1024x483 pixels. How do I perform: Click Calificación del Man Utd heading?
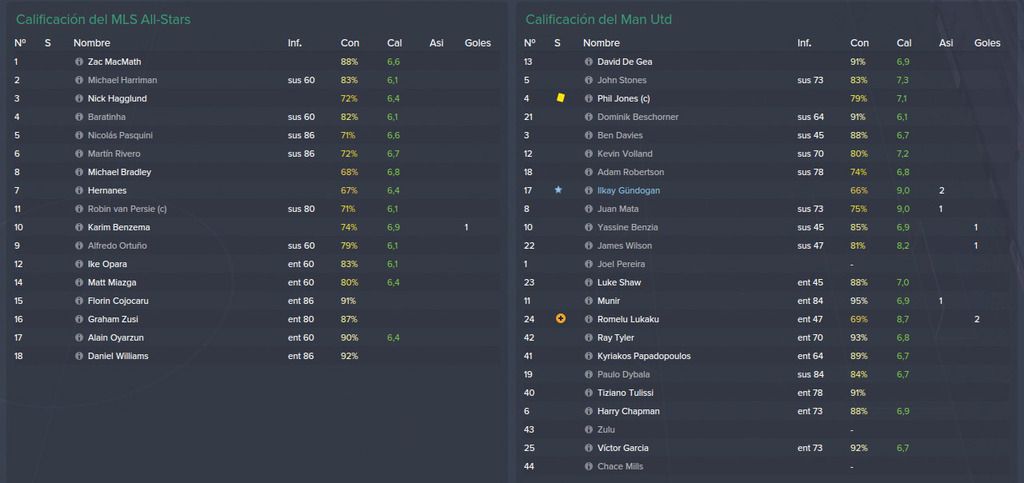pos(598,20)
